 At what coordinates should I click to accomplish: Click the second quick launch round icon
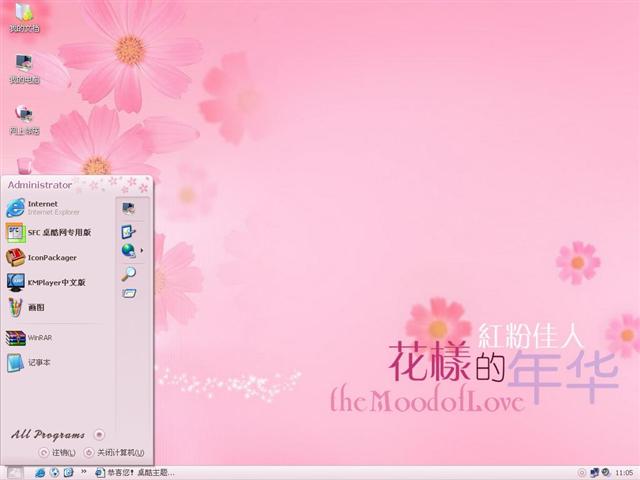point(54,473)
